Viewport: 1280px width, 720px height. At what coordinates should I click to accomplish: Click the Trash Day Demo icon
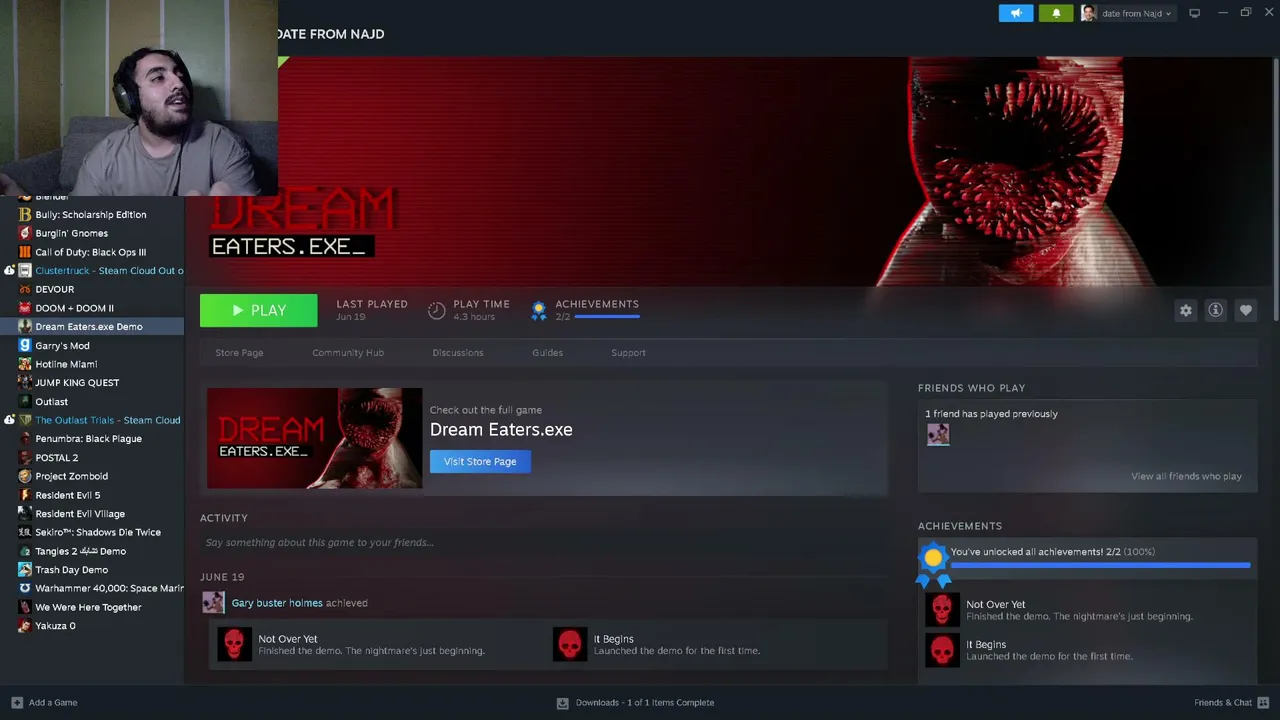pyautogui.click(x=25, y=569)
